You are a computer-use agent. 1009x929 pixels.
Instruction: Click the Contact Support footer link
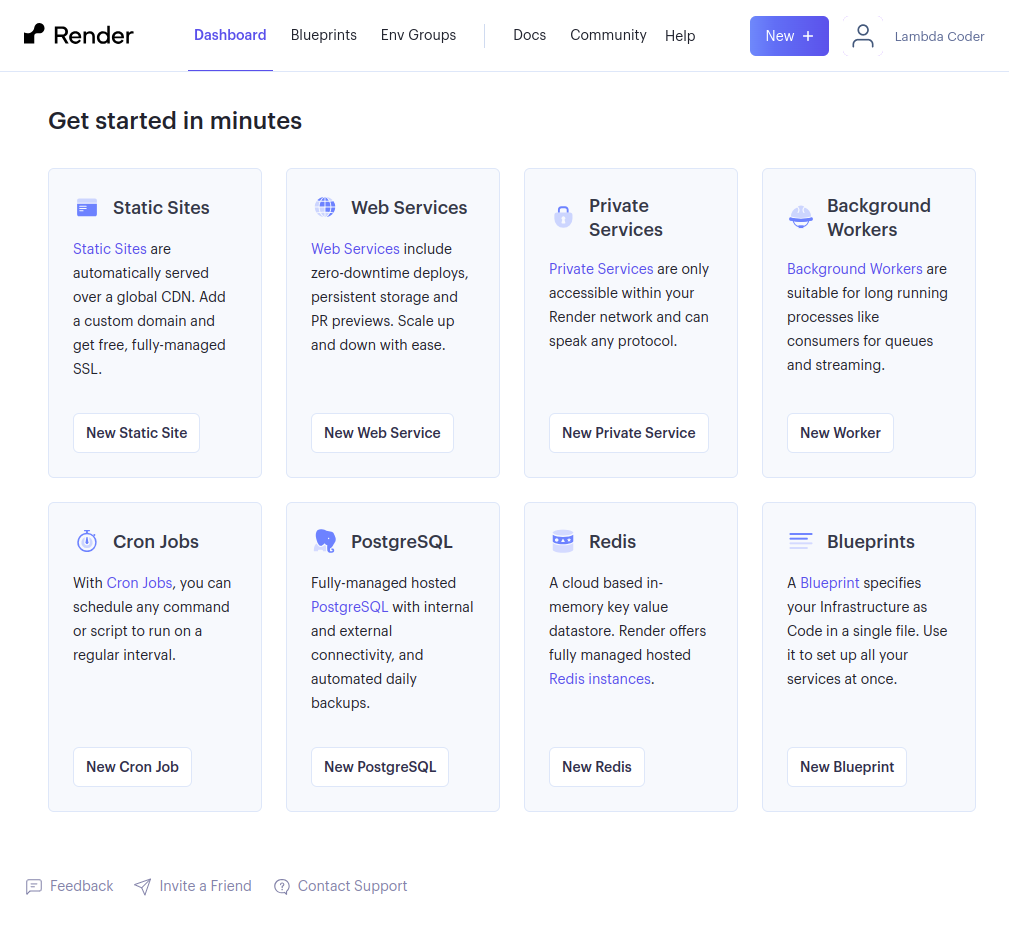(352, 887)
